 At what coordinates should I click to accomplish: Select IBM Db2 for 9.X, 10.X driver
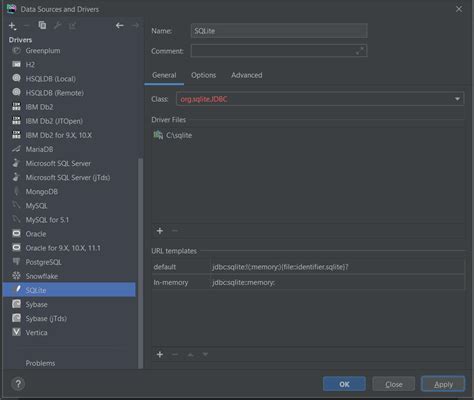point(69,135)
